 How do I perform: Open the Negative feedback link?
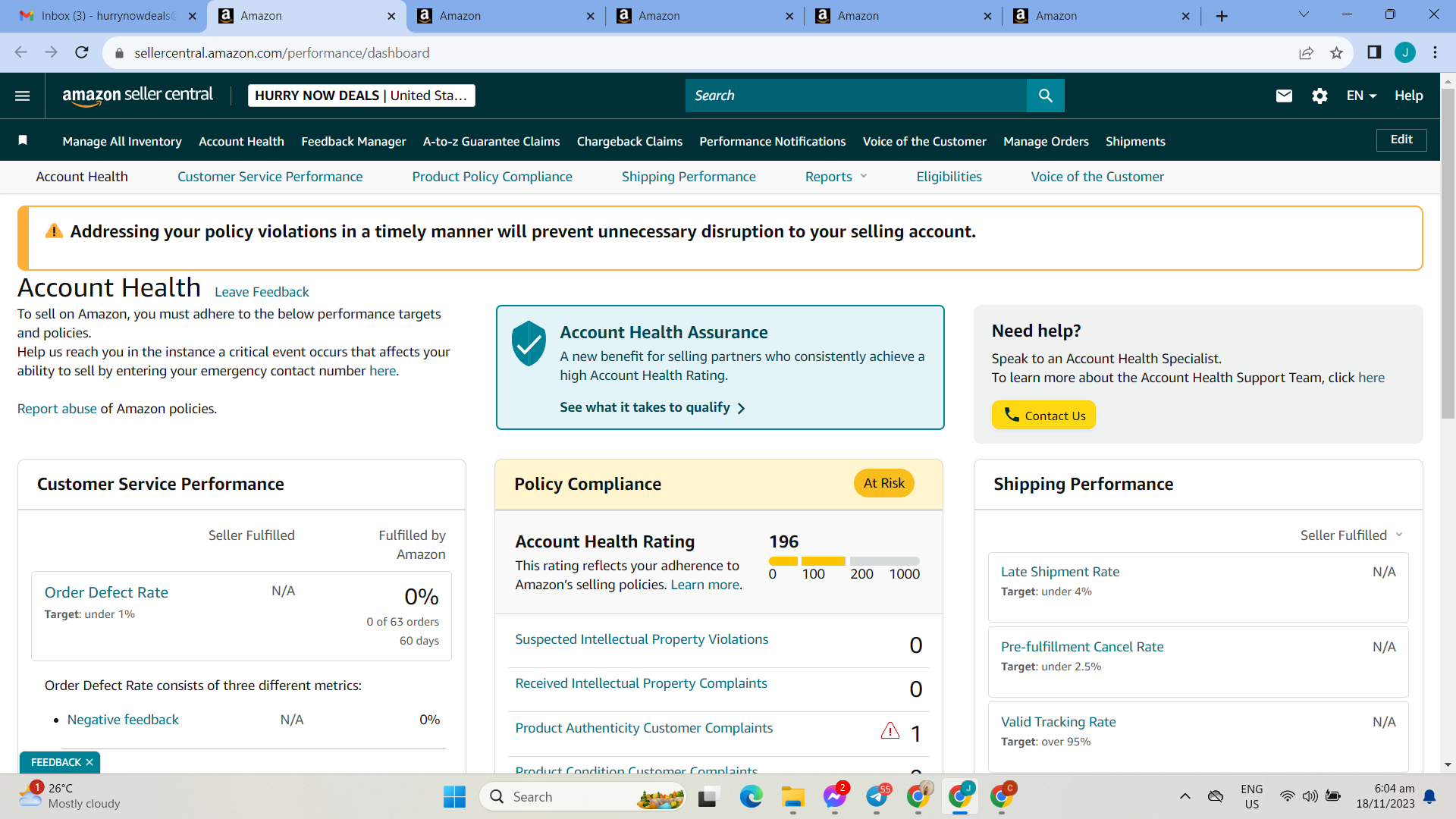[x=123, y=720]
